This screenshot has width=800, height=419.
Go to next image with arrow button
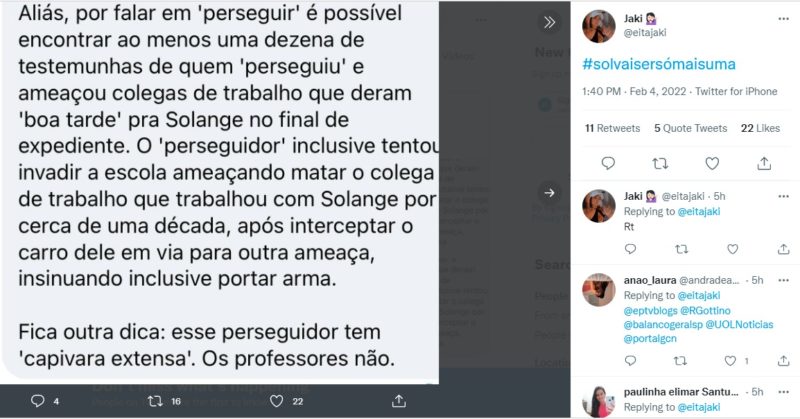[x=549, y=192]
